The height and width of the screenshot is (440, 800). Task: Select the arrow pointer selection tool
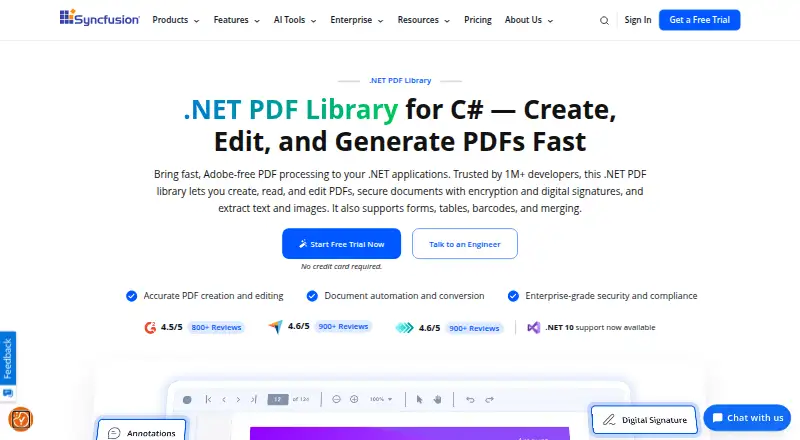tap(419, 399)
